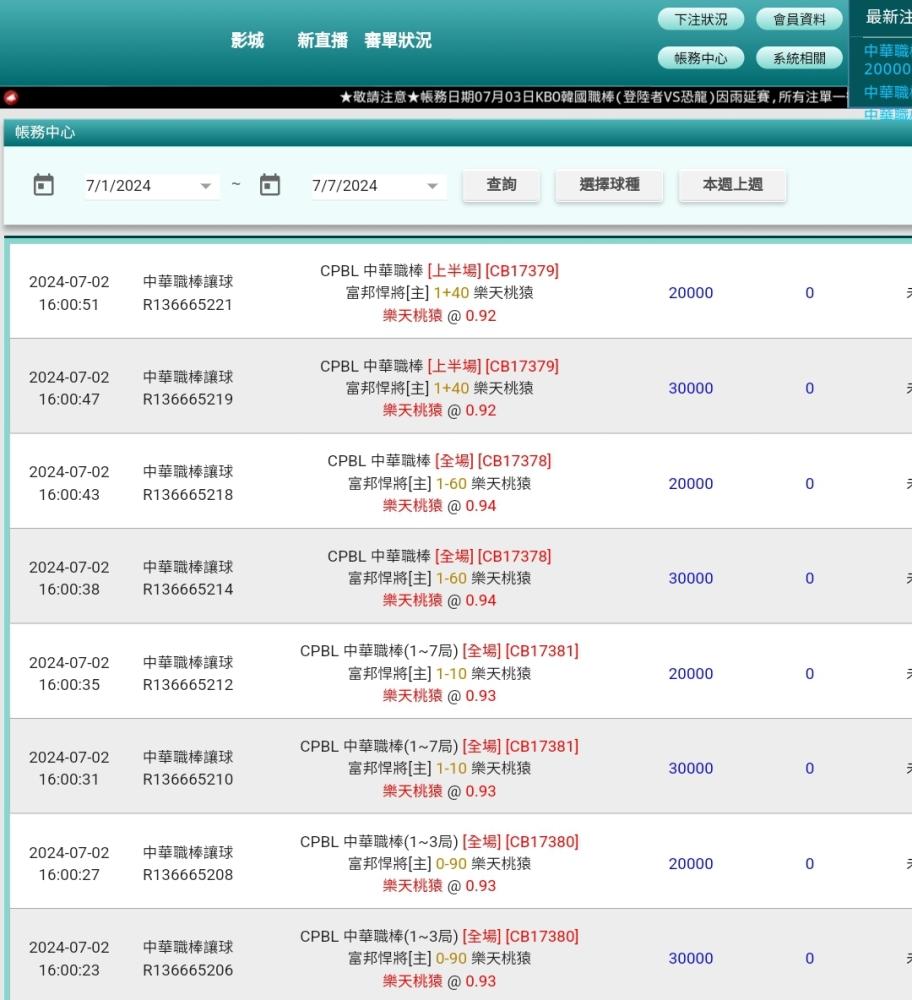Click the 30000 amount in row R136665210

[x=691, y=768]
